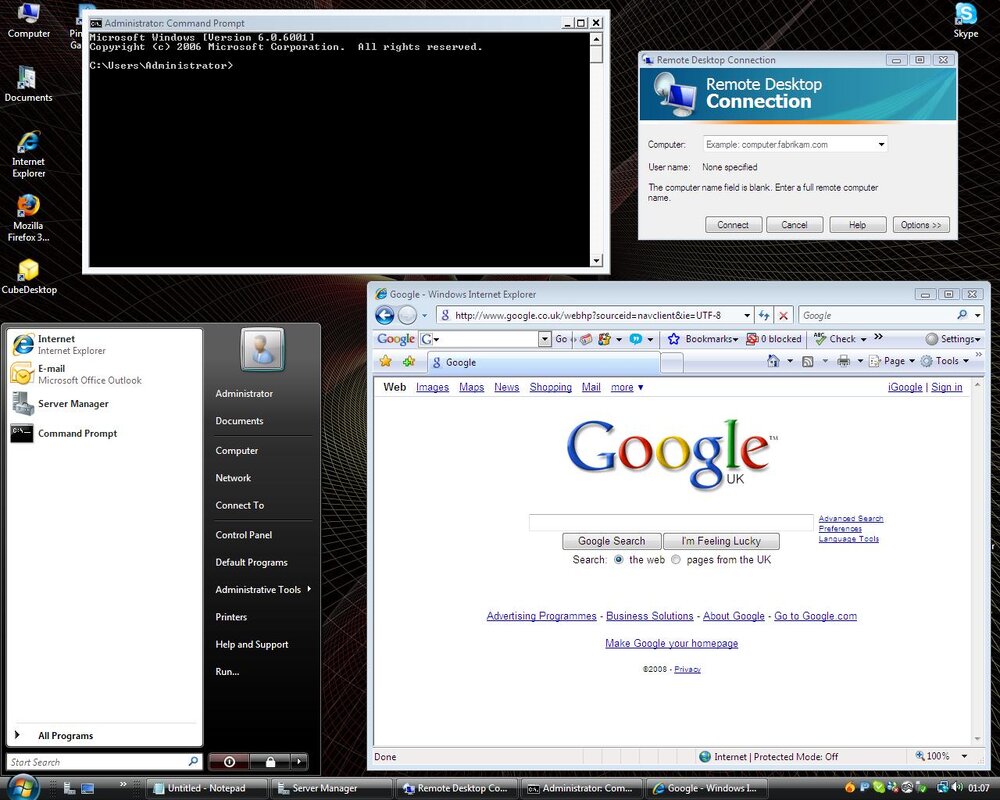Click the volume speaker icon in the system tray
This screenshot has width=1000, height=800.
coord(959,788)
